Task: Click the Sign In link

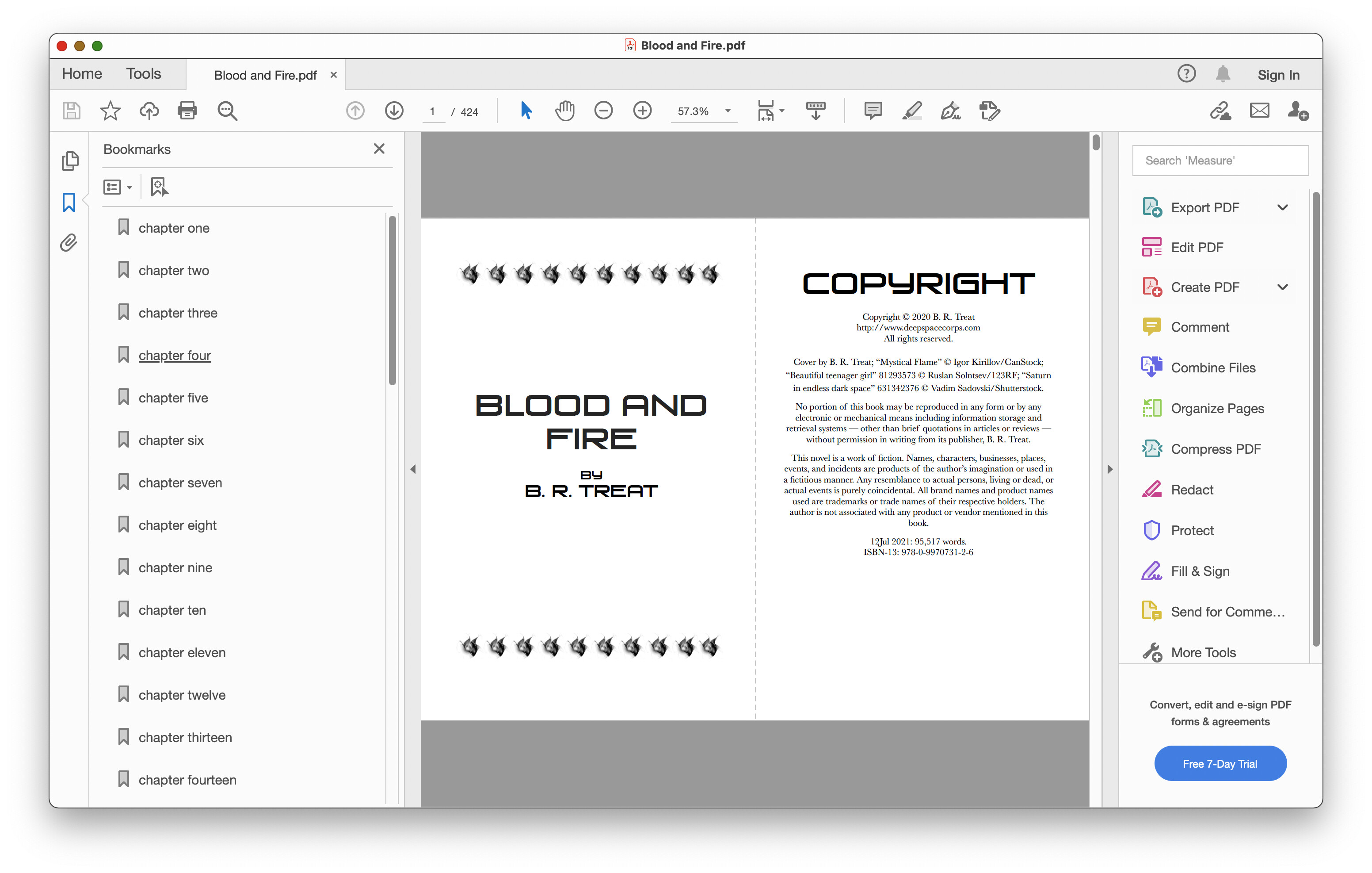Action: 1278,75
